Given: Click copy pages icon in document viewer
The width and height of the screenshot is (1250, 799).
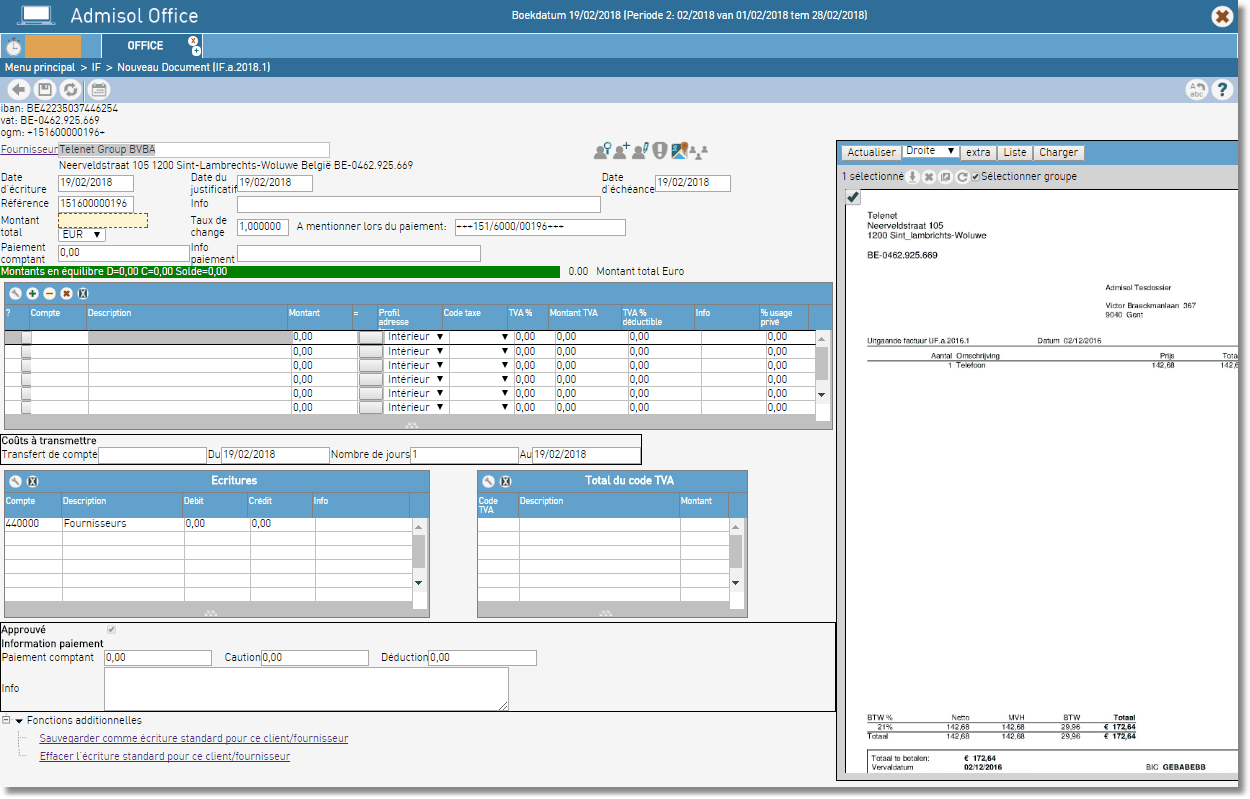Looking at the screenshot, I should coord(945,177).
